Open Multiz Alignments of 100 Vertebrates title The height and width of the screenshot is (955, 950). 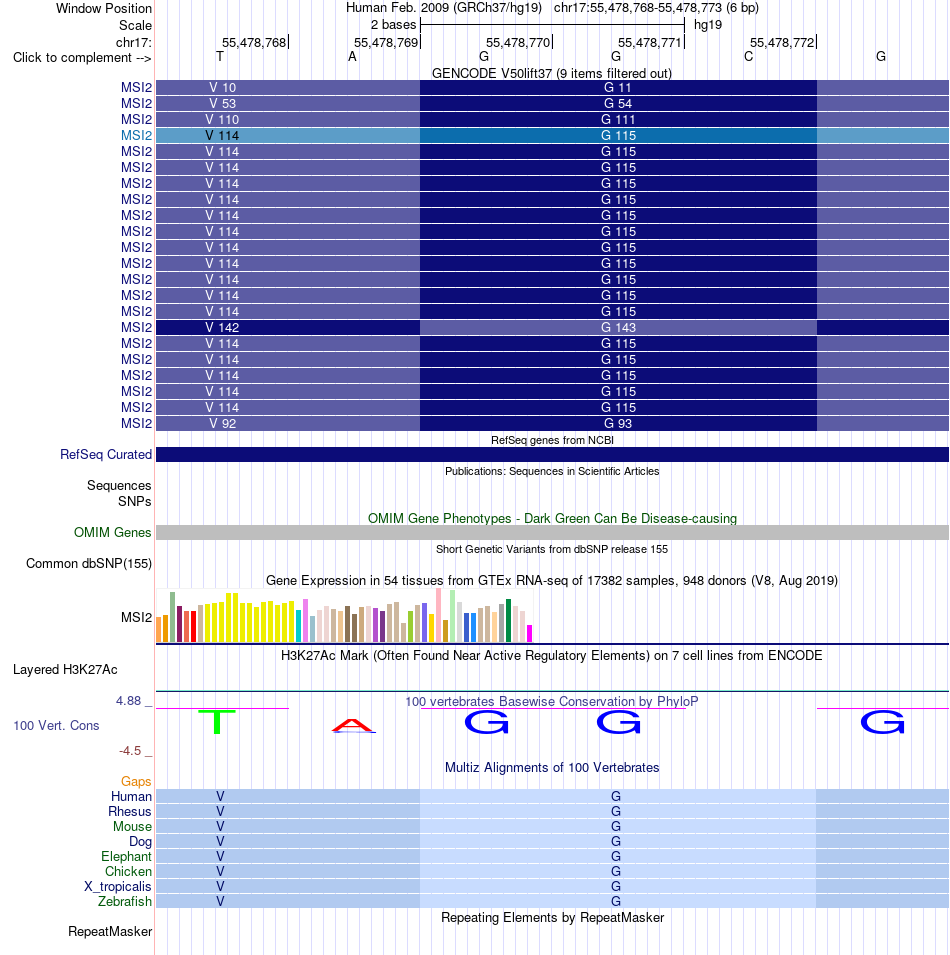coord(552,767)
